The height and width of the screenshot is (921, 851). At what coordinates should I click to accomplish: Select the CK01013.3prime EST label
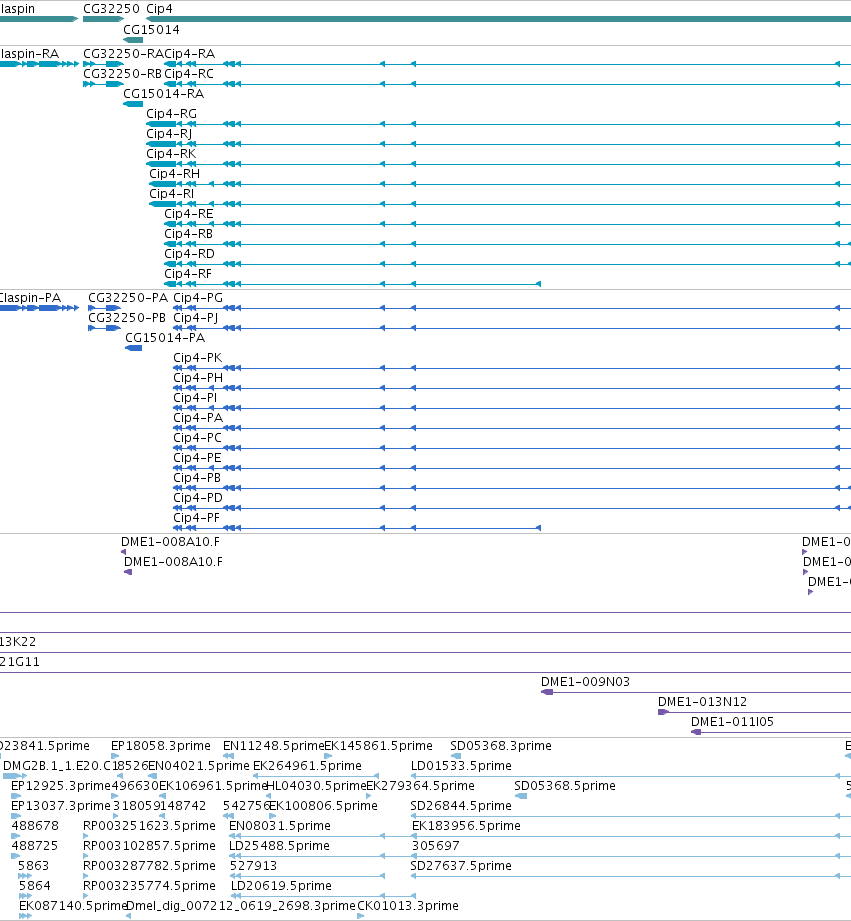tap(408, 906)
